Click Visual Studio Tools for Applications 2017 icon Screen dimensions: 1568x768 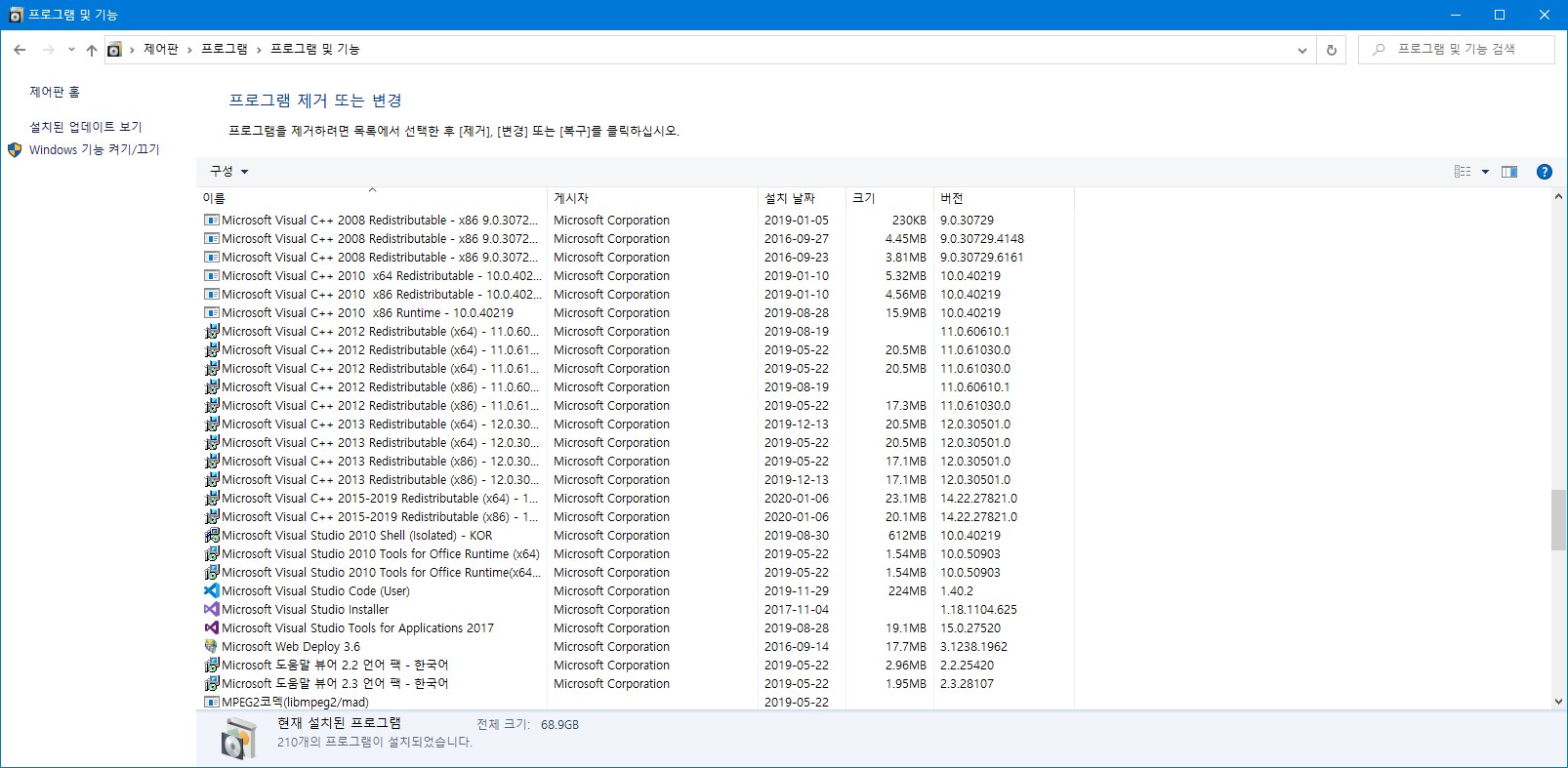point(212,628)
